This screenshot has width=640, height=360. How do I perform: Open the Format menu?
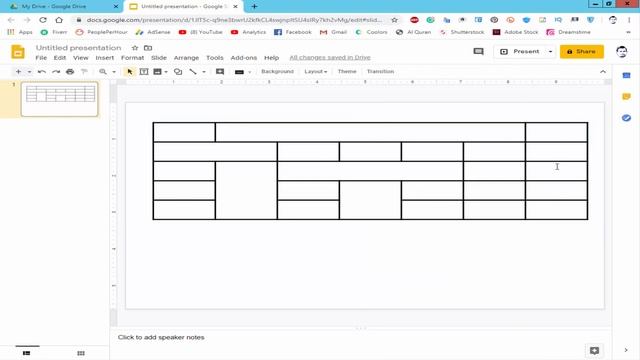[x=132, y=58]
